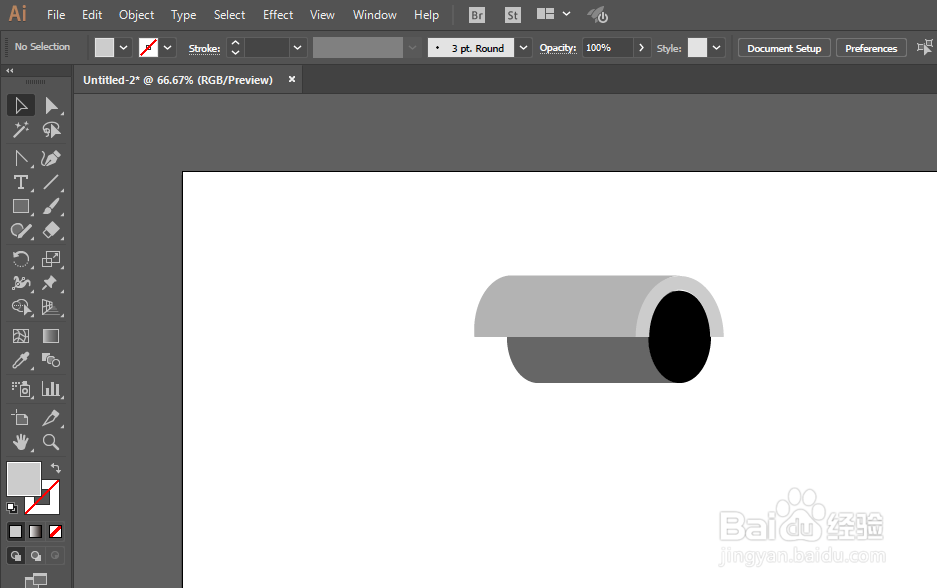Viewport: 937px width, 588px height.
Task: Select the Selection tool arrow
Action: [21, 106]
